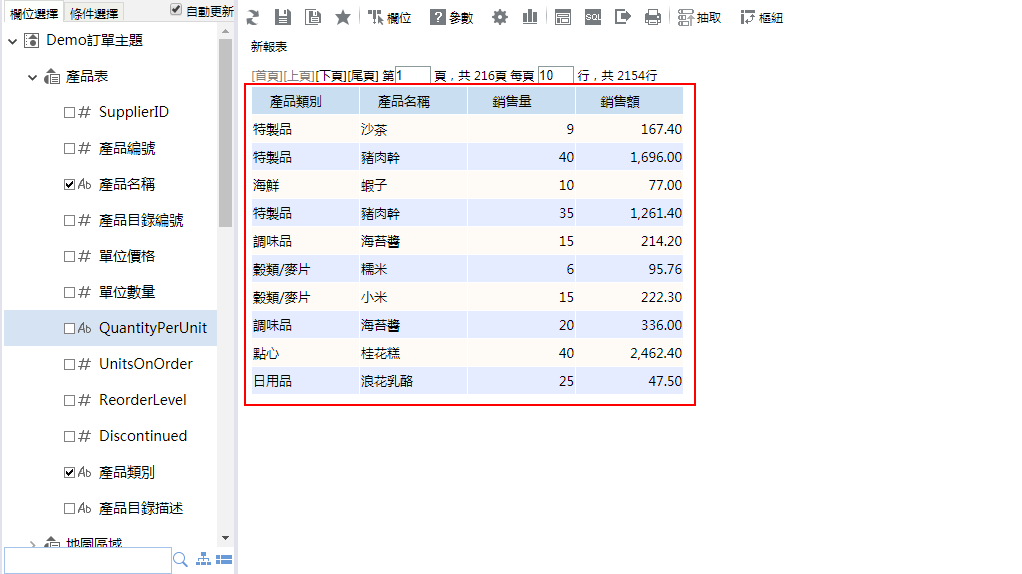Check the SupplierID field checkbox
Screen dimensions: 1022x574
(69, 113)
